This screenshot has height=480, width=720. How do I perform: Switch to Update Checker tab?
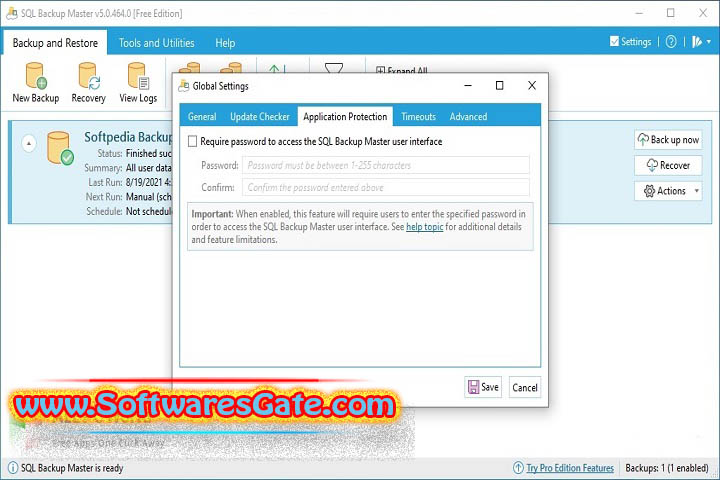[260, 117]
